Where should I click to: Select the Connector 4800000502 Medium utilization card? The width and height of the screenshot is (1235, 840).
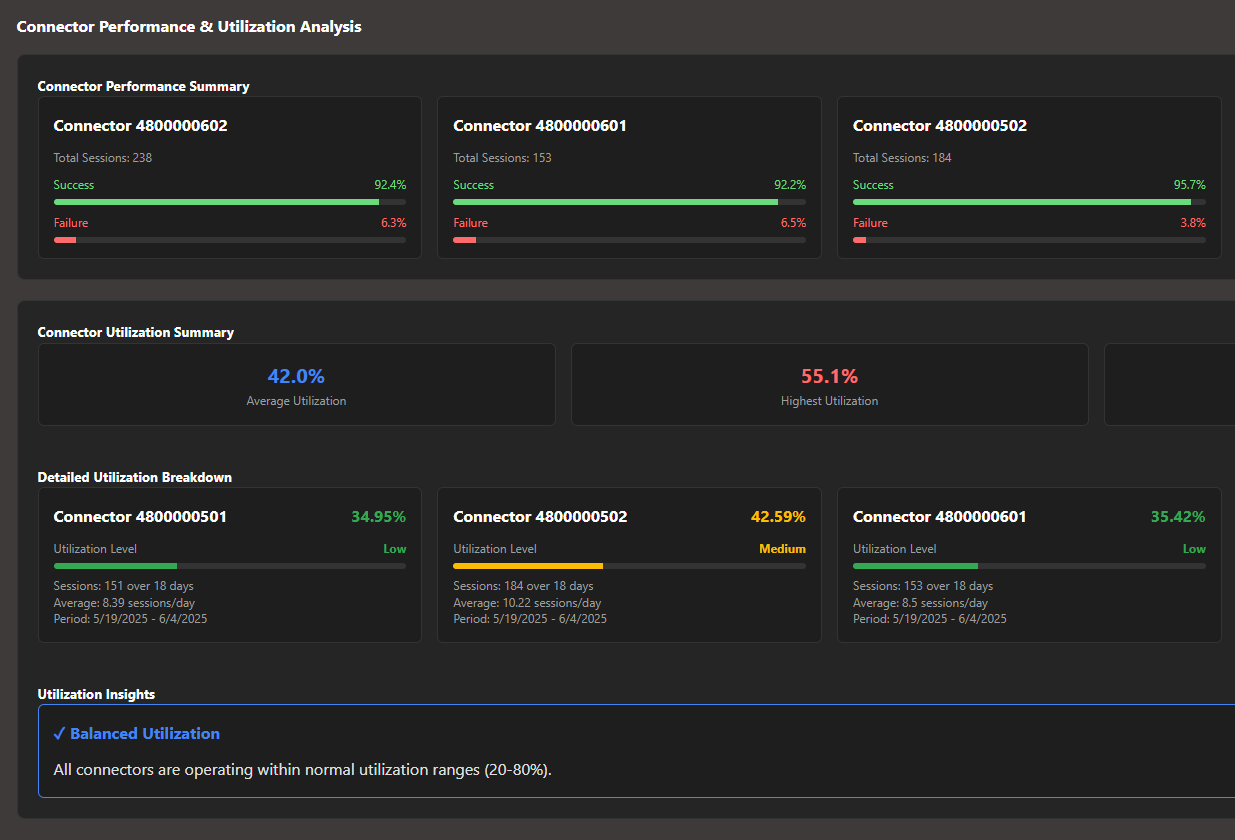[629, 565]
